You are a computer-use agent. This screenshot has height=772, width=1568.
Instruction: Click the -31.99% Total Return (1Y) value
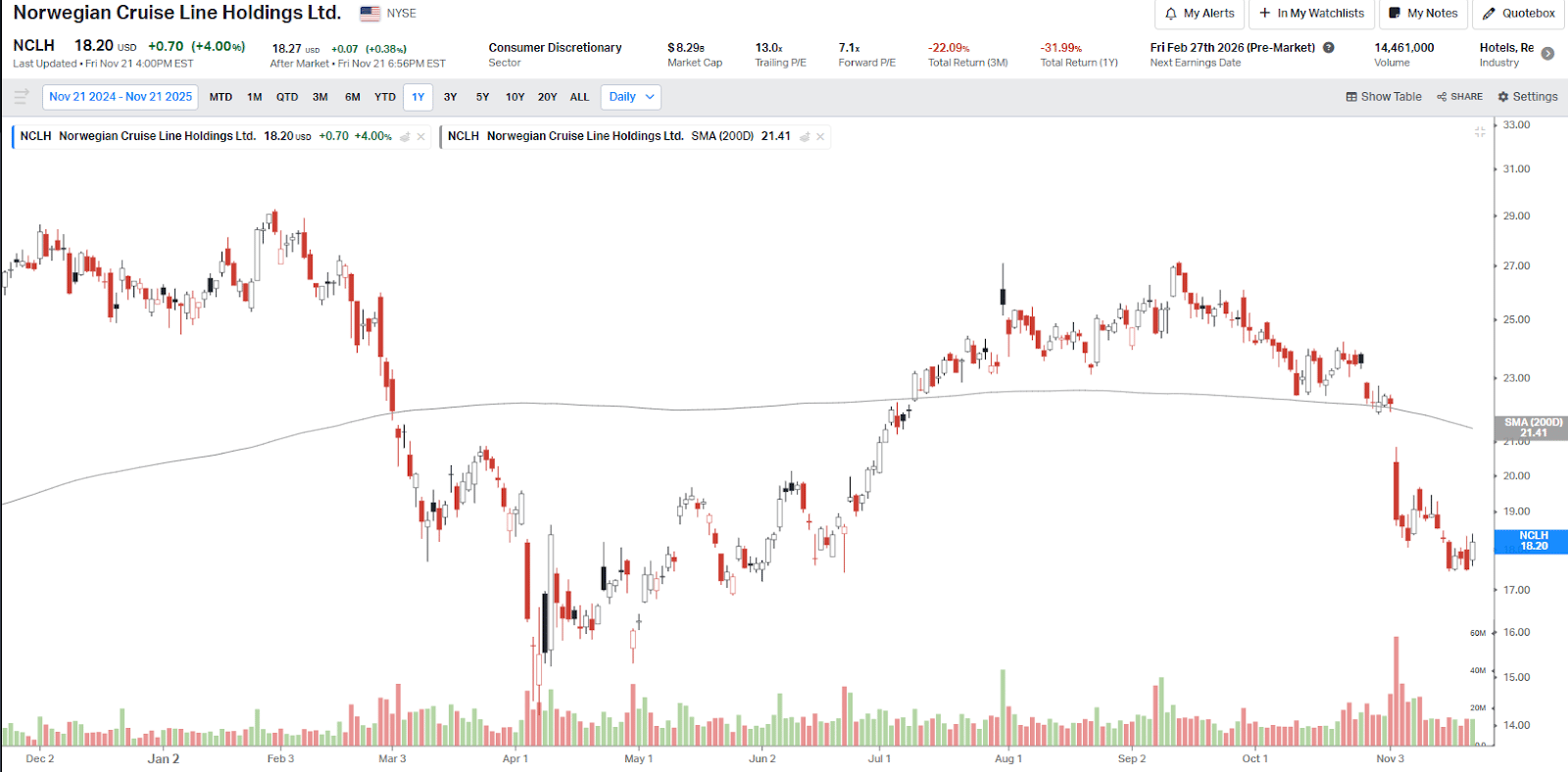[x=1061, y=47]
